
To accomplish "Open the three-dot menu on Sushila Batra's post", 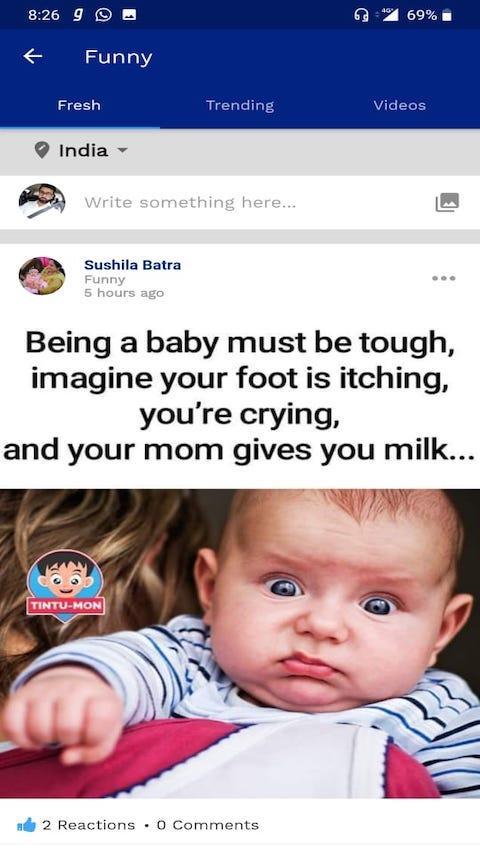I will tap(443, 278).
